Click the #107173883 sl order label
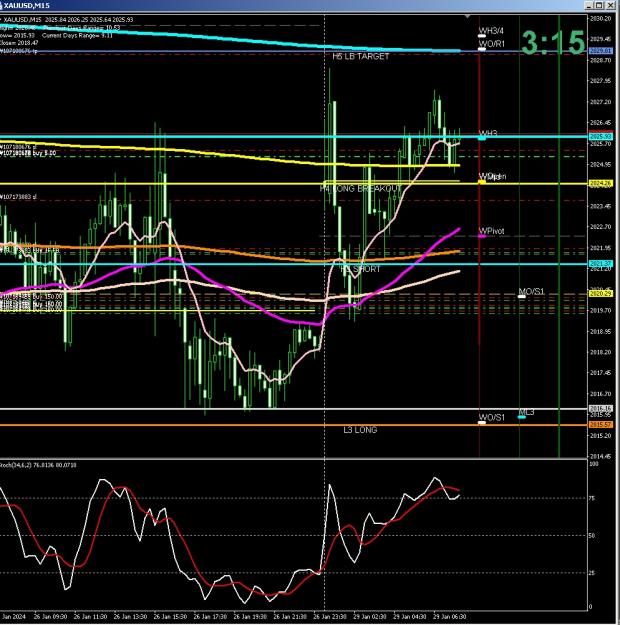620x625 pixels. (x=18, y=197)
